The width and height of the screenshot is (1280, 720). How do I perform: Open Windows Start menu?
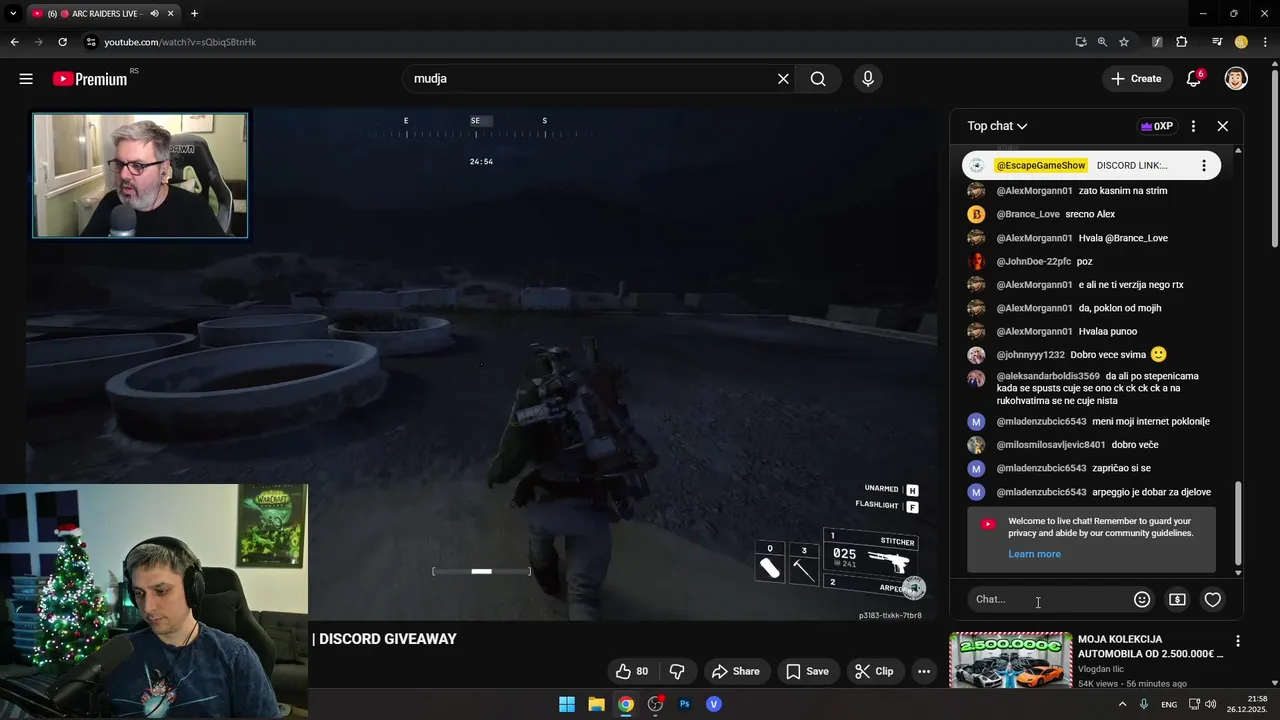(567, 704)
